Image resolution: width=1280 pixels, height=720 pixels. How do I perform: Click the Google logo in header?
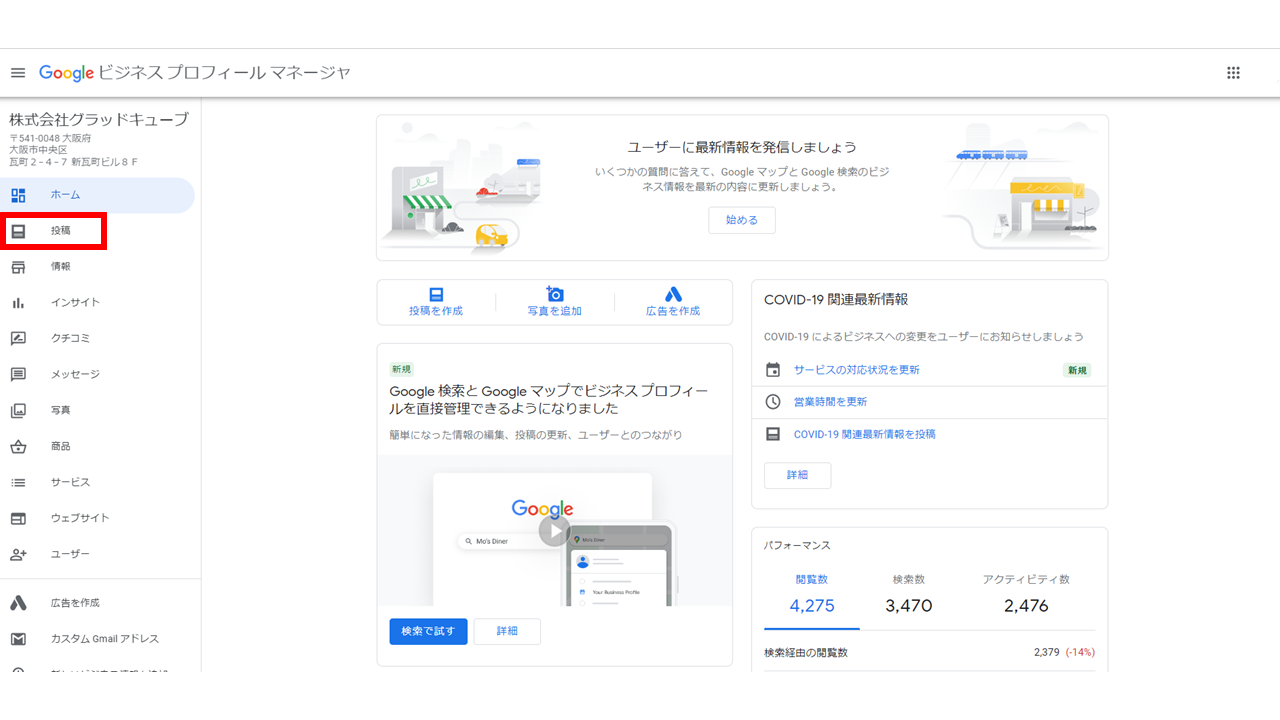click(66, 73)
